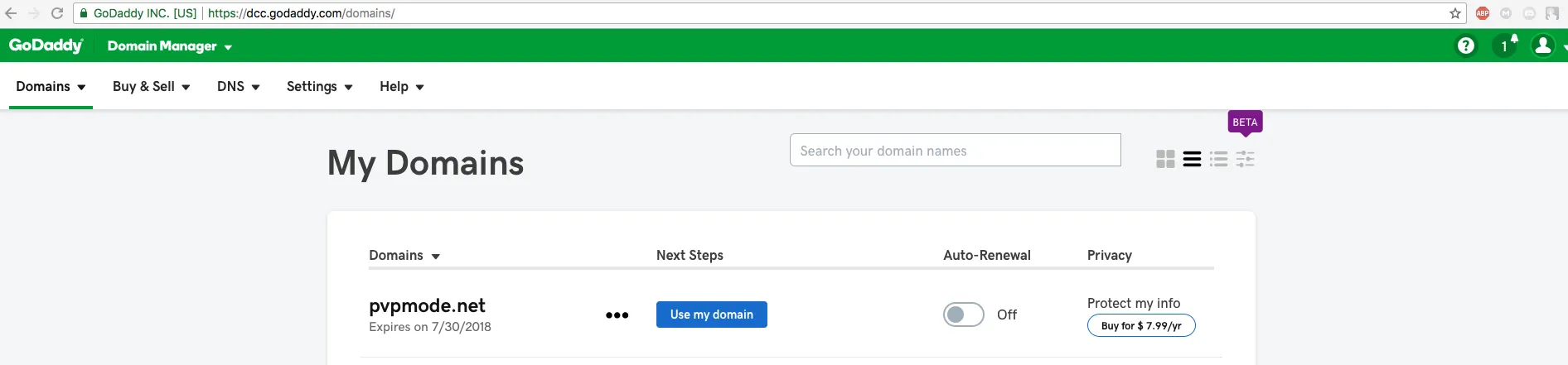The width and height of the screenshot is (1568, 365).
Task: Click the browser forward arrow
Action: pos(34,13)
